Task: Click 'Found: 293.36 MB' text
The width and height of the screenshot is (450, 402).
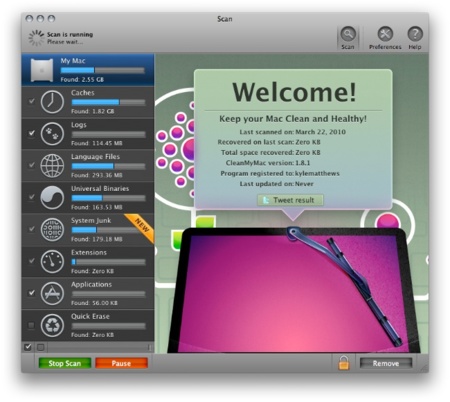Action: tap(97, 175)
